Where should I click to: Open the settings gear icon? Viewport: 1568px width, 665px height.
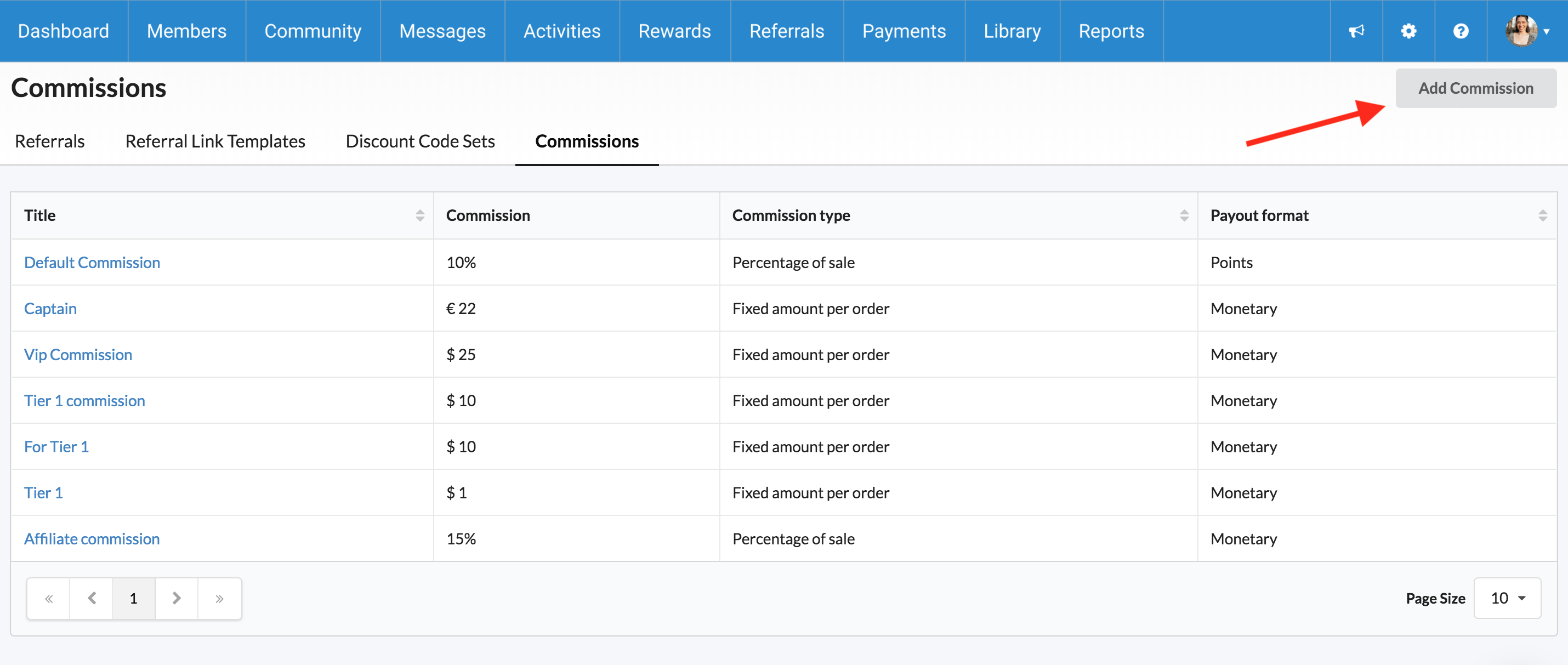tap(1408, 31)
